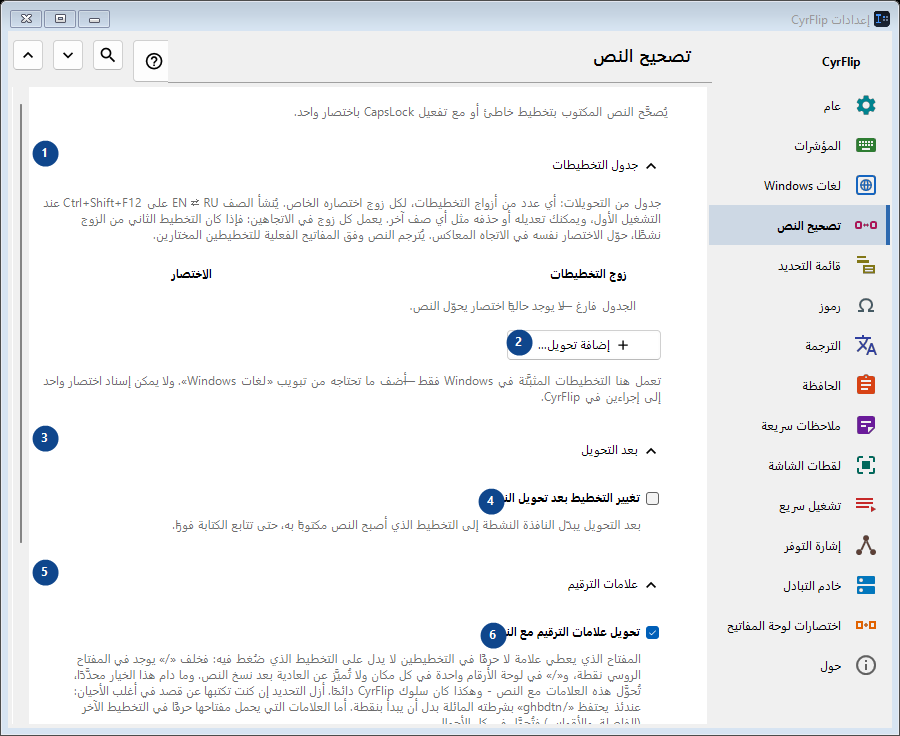This screenshot has width=900, height=736.
Task: Open search with the magnifier icon
Action: (x=108, y=55)
